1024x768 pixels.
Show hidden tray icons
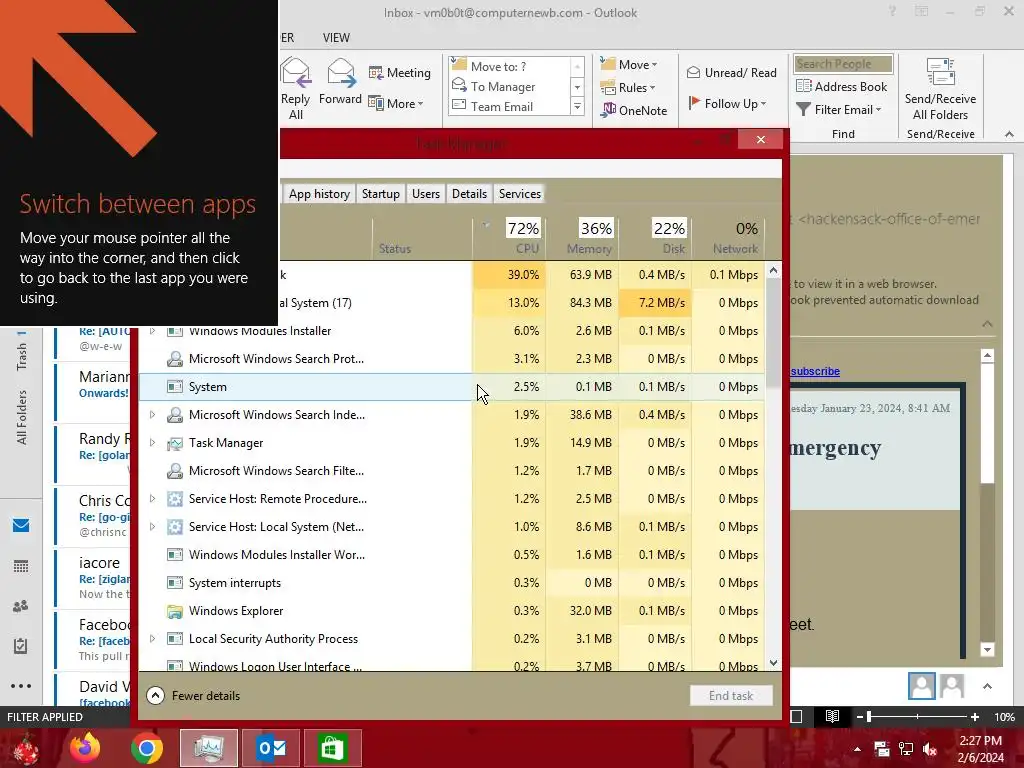pyautogui.click(x=857, y=749)
